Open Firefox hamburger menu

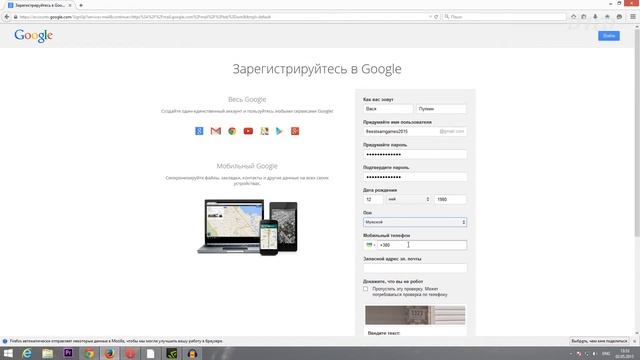click(x=633, y=17)
